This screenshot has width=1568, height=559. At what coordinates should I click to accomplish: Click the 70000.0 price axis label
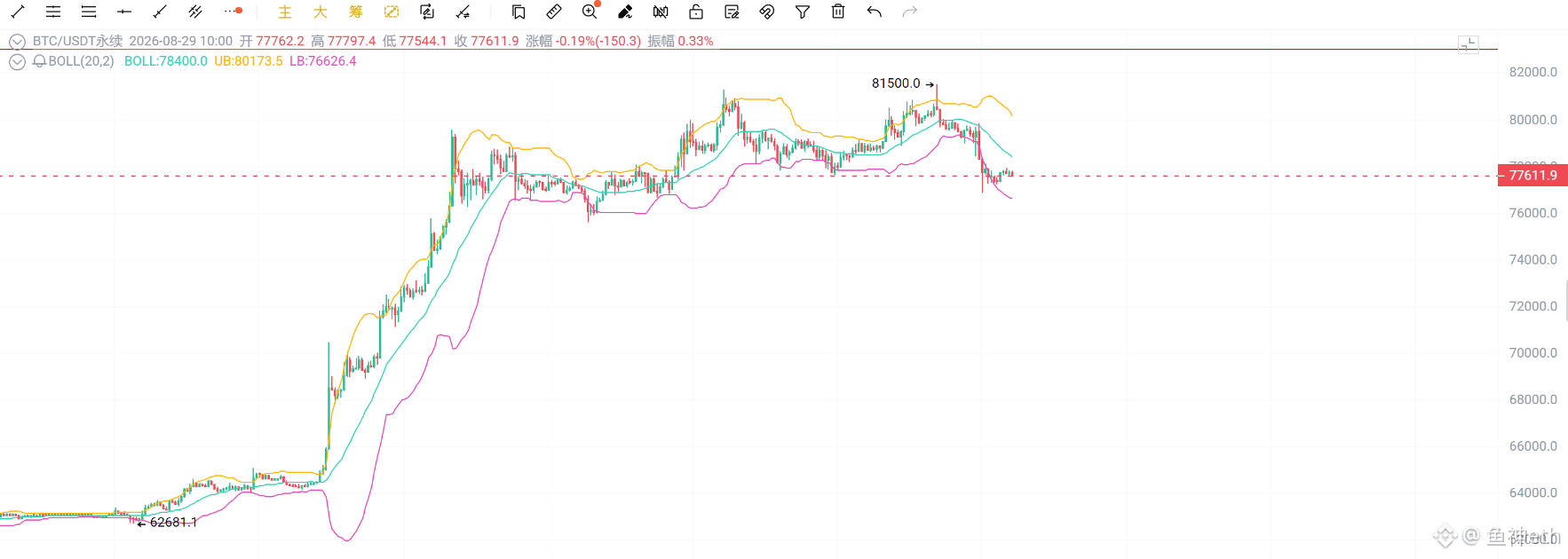click(1533, 353)
